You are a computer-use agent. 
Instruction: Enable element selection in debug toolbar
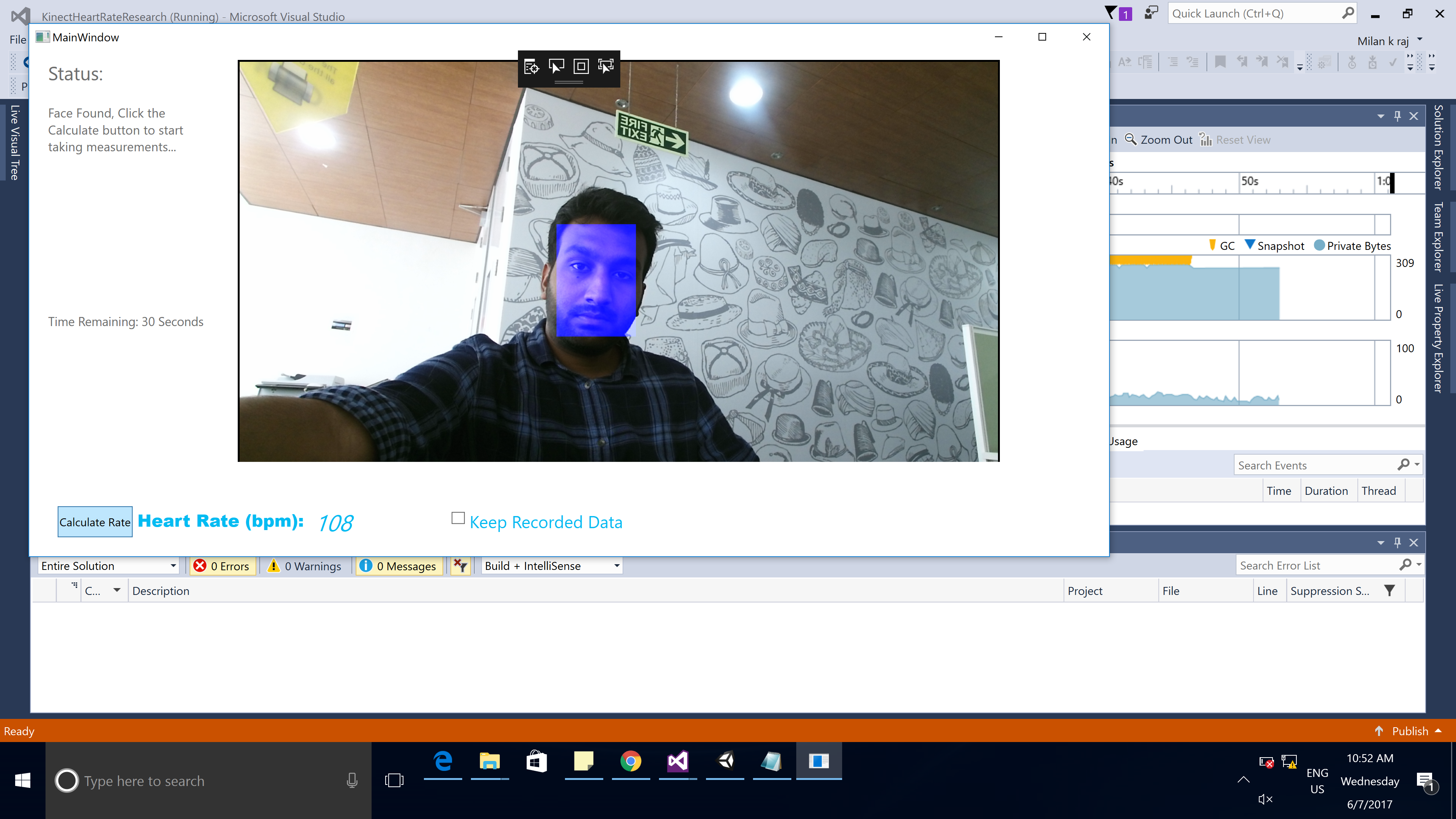(556, 67)
